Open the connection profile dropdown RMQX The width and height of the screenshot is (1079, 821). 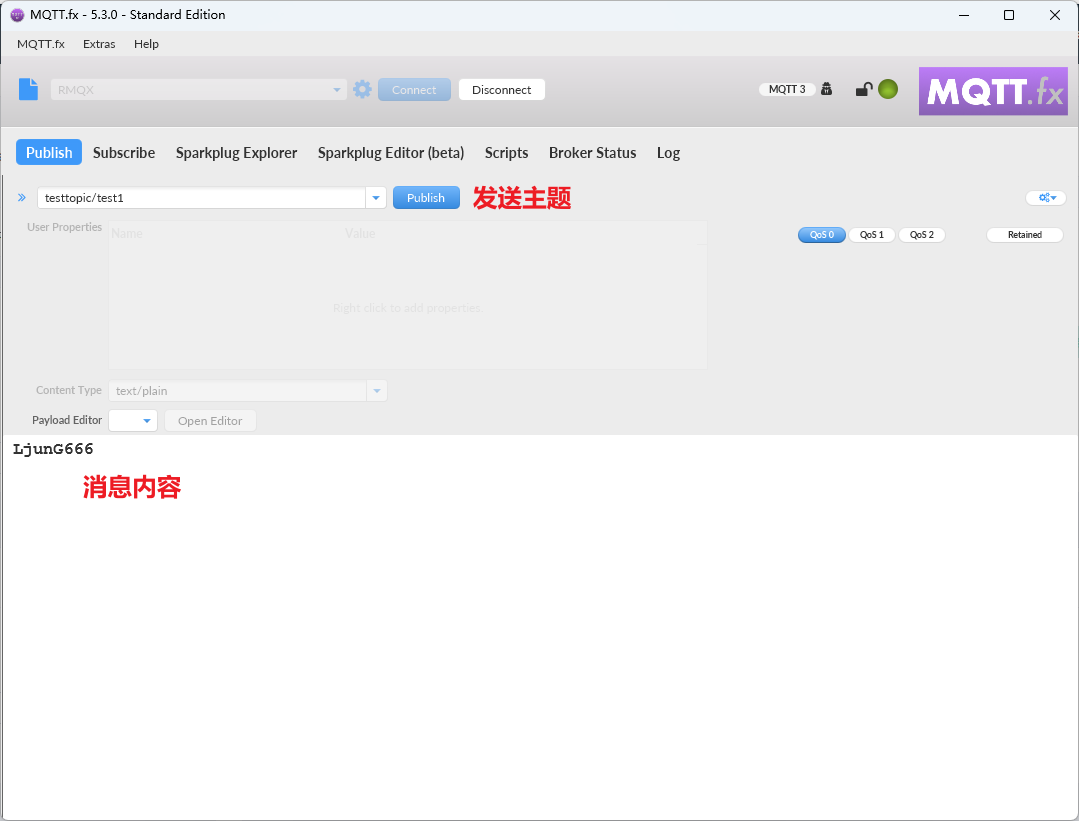pos(198,89)
